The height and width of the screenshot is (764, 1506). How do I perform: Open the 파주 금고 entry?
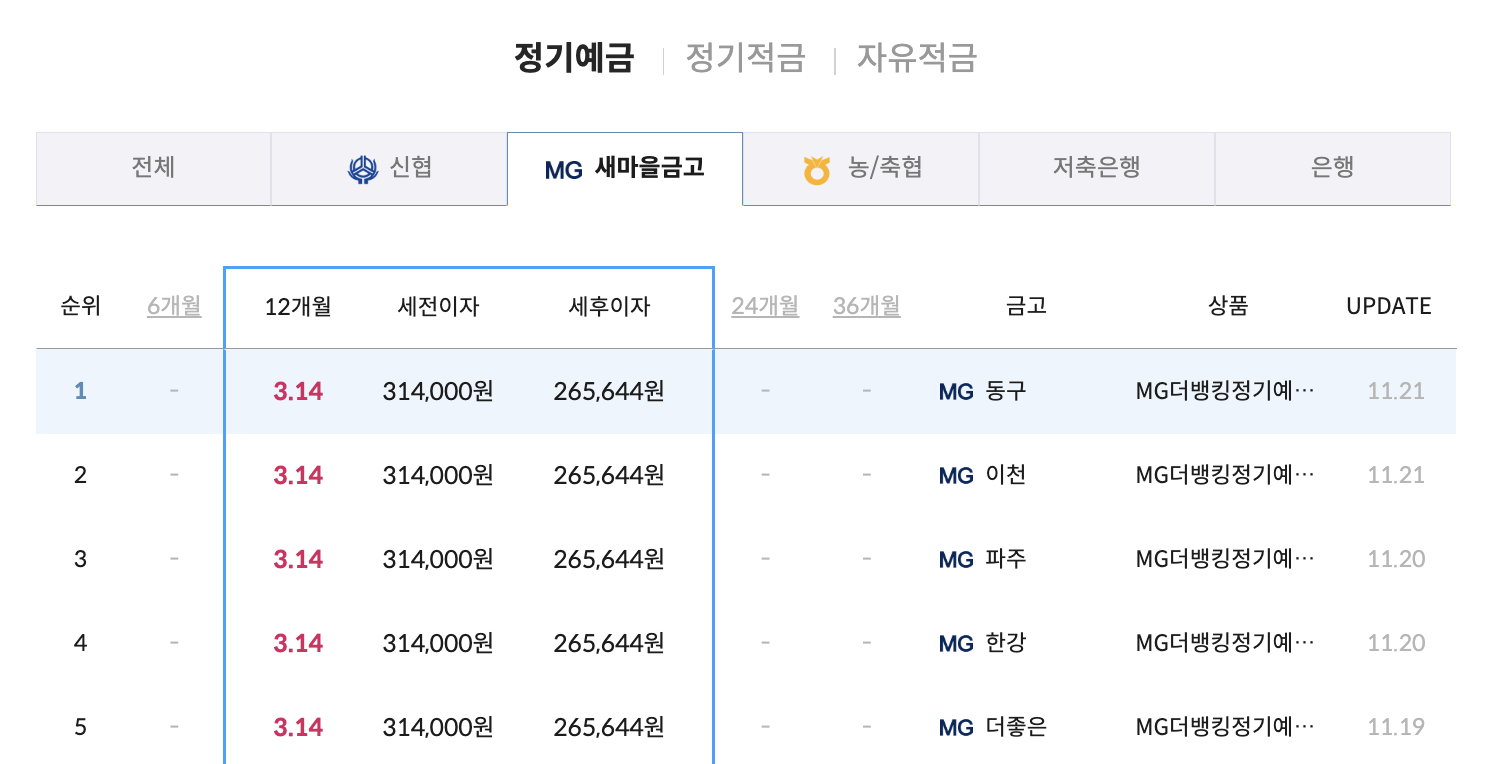1006,559
